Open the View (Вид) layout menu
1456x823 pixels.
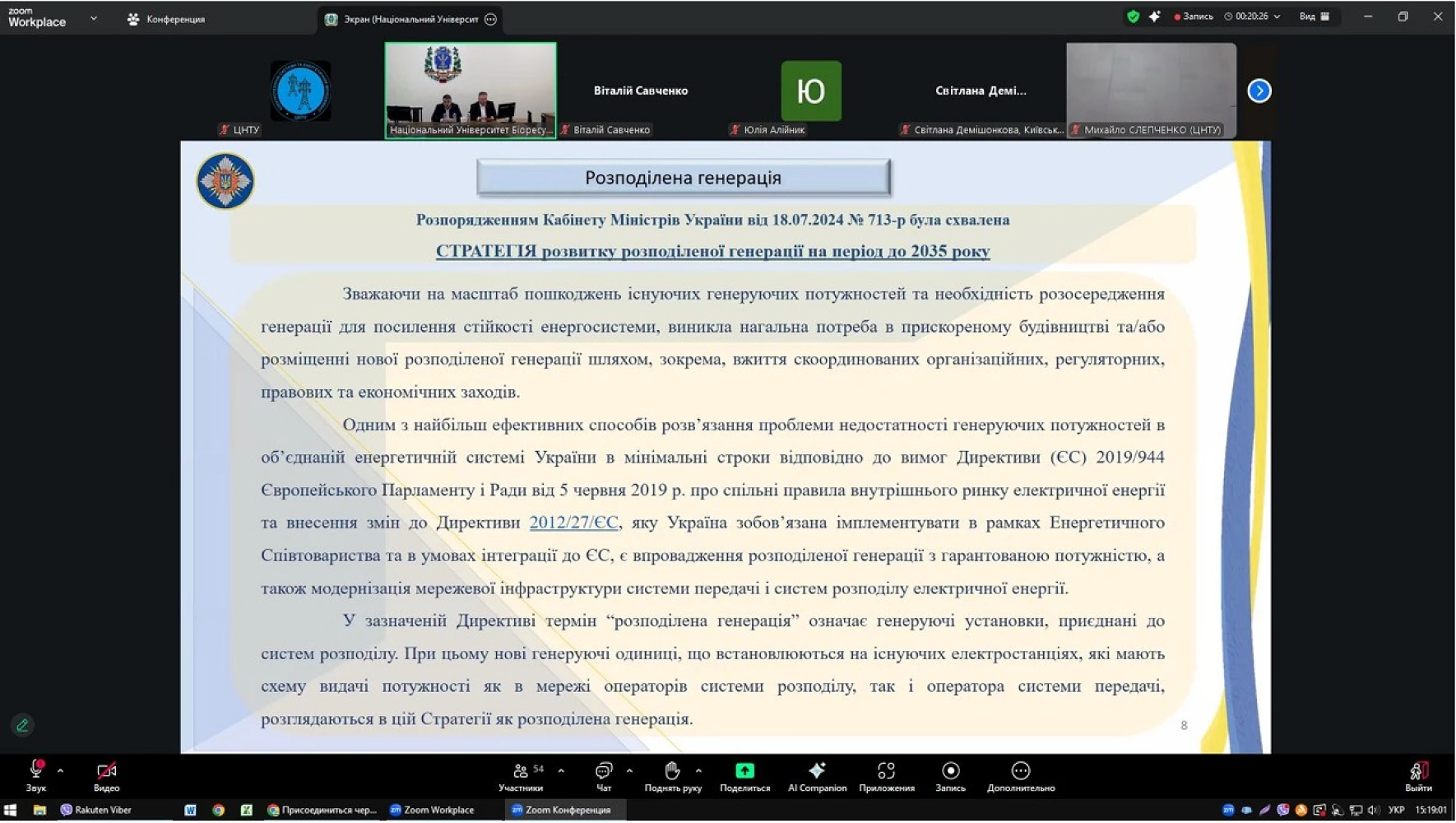(1314, 16)
